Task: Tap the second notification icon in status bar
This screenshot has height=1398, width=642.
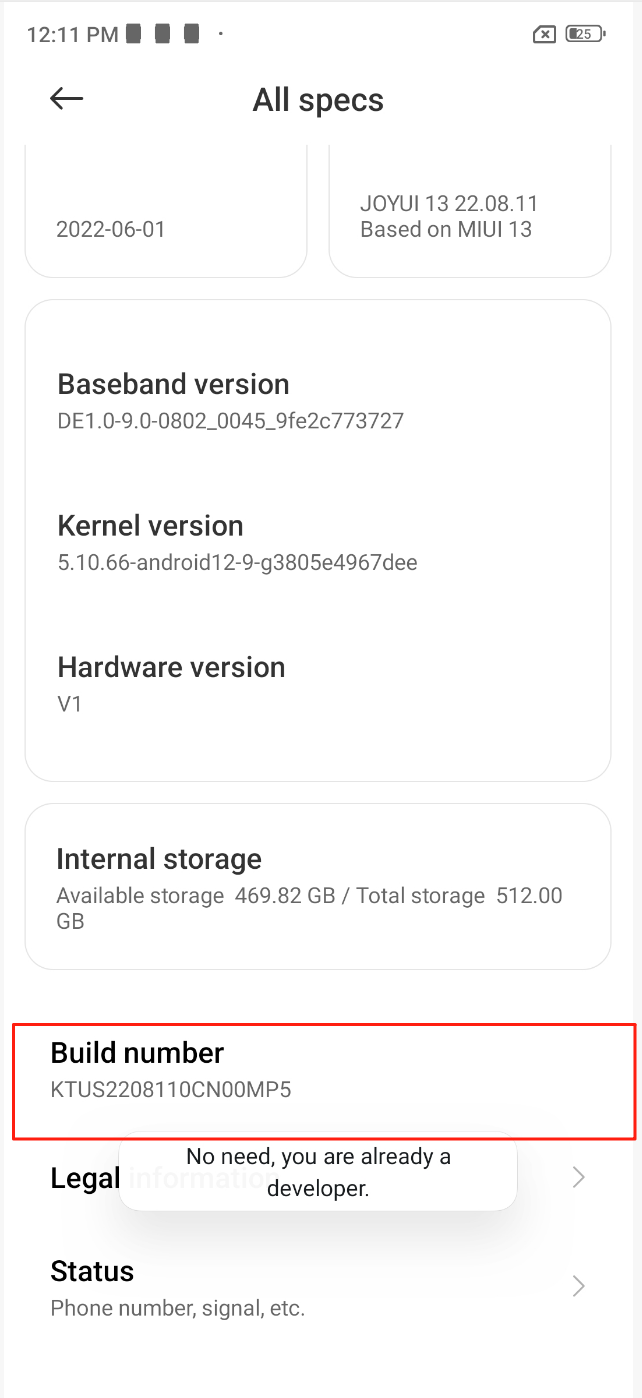Action: (x=163, y=34)
